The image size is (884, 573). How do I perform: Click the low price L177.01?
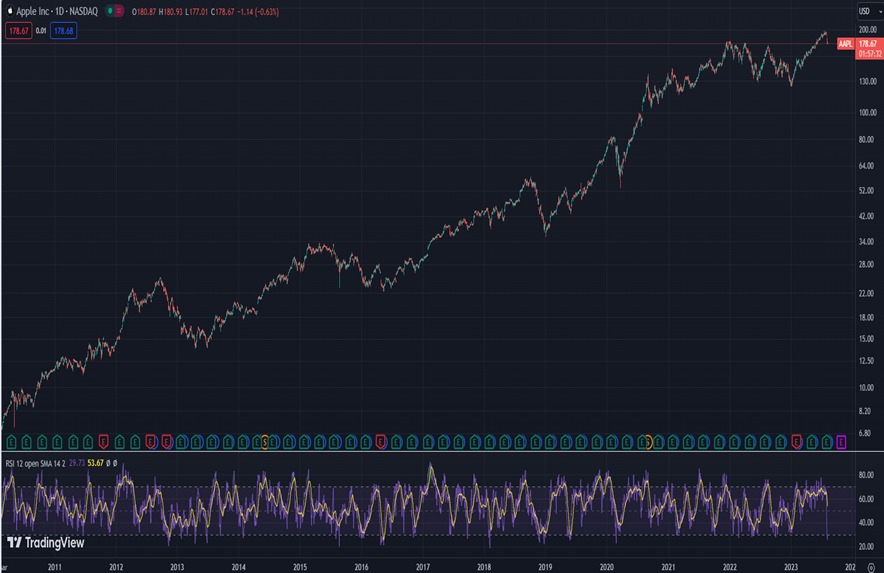[197, 11]
